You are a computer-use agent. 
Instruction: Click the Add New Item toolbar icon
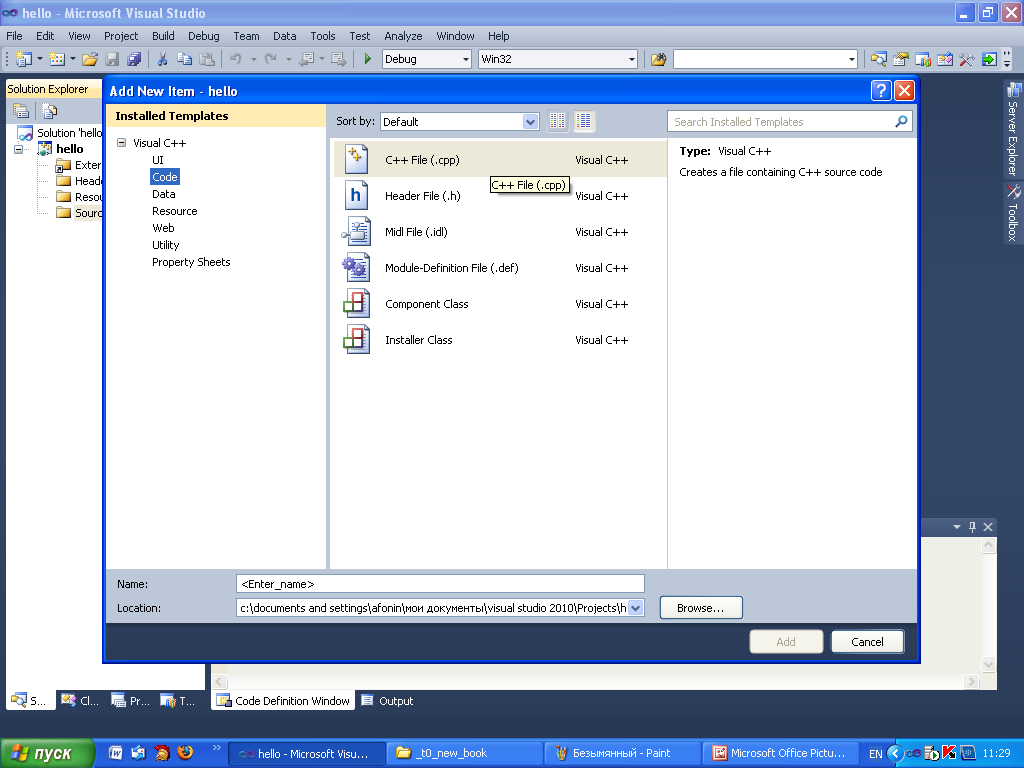click(57, 59)
